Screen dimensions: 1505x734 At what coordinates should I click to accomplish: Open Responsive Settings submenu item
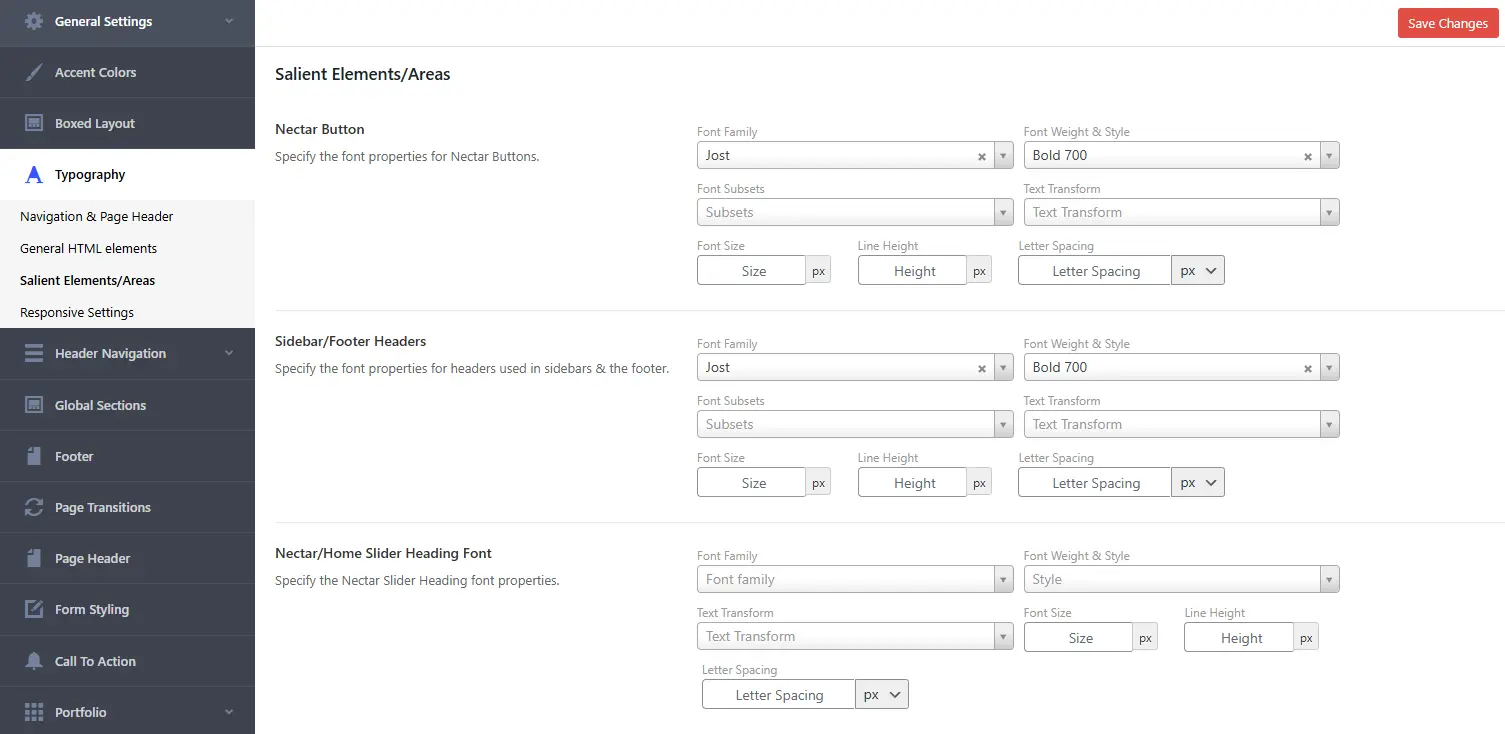(77, 312)
